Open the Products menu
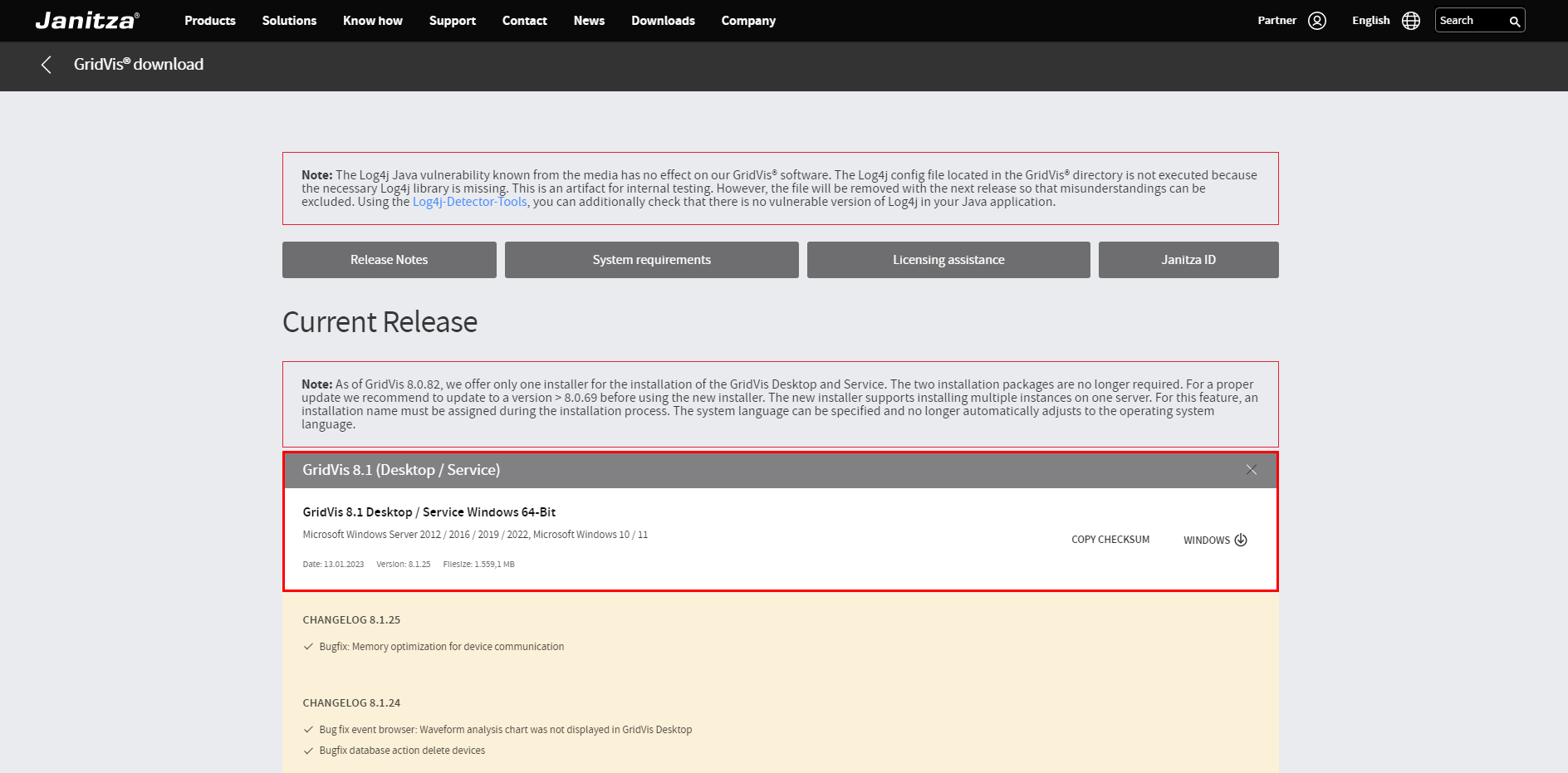Image resolution: width=1568 pixels, height=773 pixels. [x=210, y=21]
